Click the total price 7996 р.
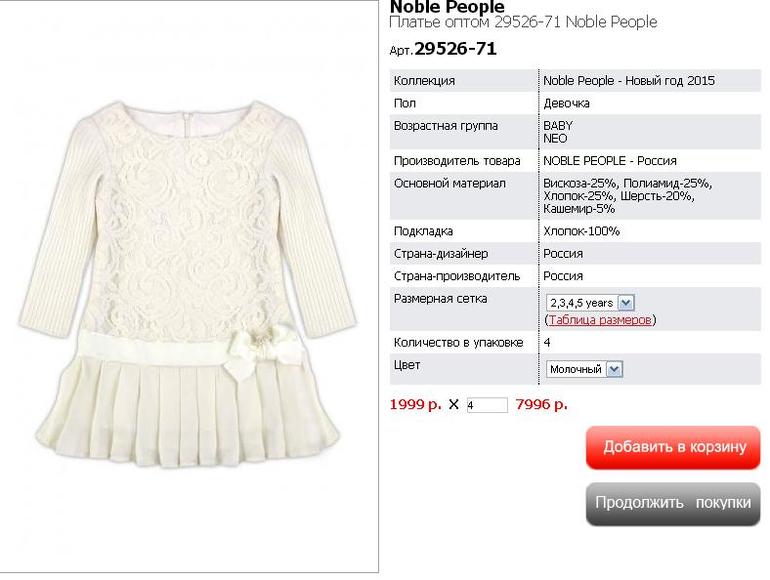This screenshot has width=770, height=580. (x=541, y=405)
